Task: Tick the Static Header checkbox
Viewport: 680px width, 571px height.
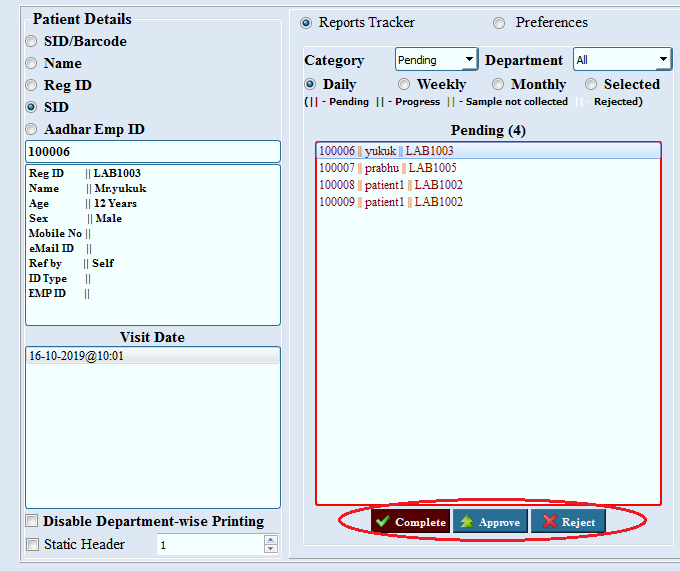Action: [x=32, y=544]
